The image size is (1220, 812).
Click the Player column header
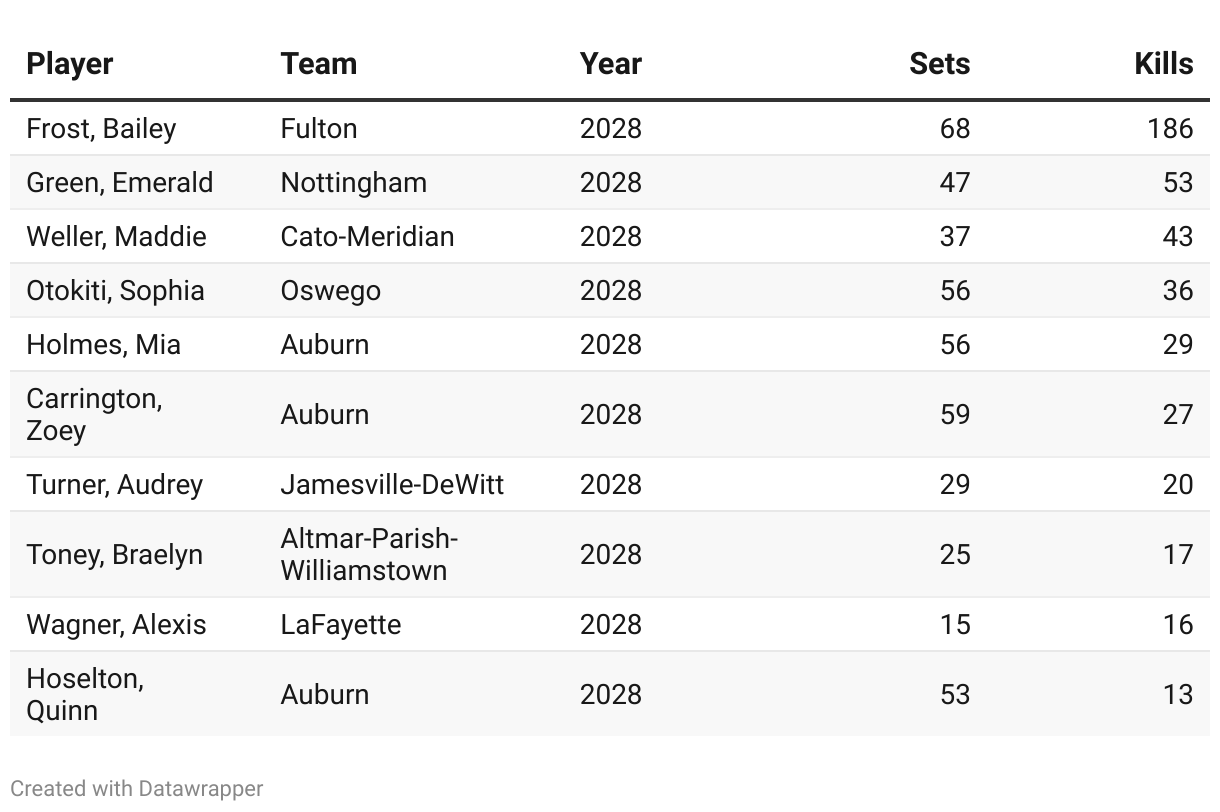(70, 64)
